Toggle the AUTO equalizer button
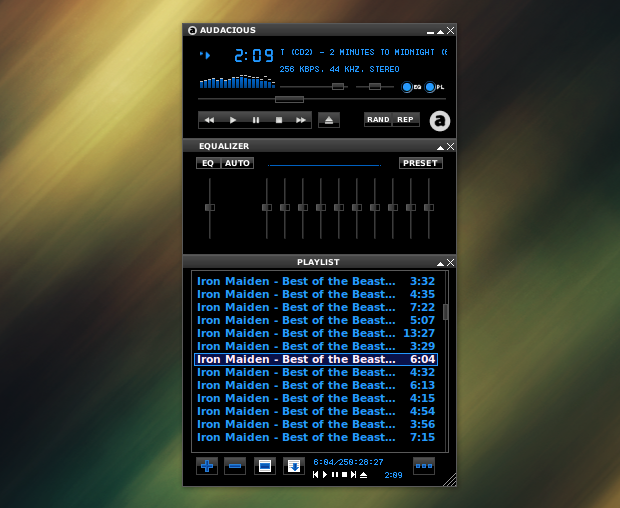 (x=237, y=163)
